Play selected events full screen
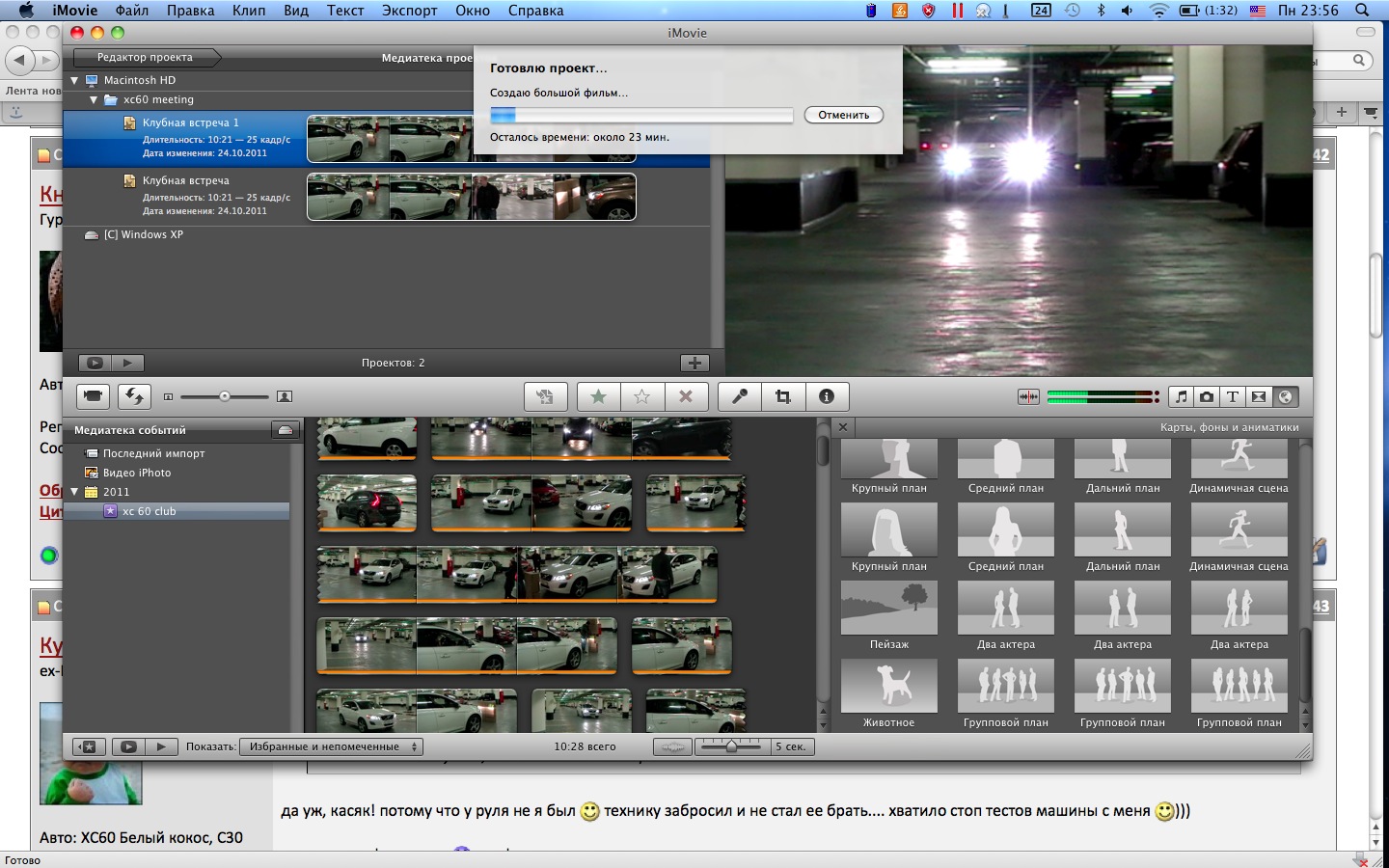Image resolution: width=1389 pixels, height=868 pixels. (128, 746)
